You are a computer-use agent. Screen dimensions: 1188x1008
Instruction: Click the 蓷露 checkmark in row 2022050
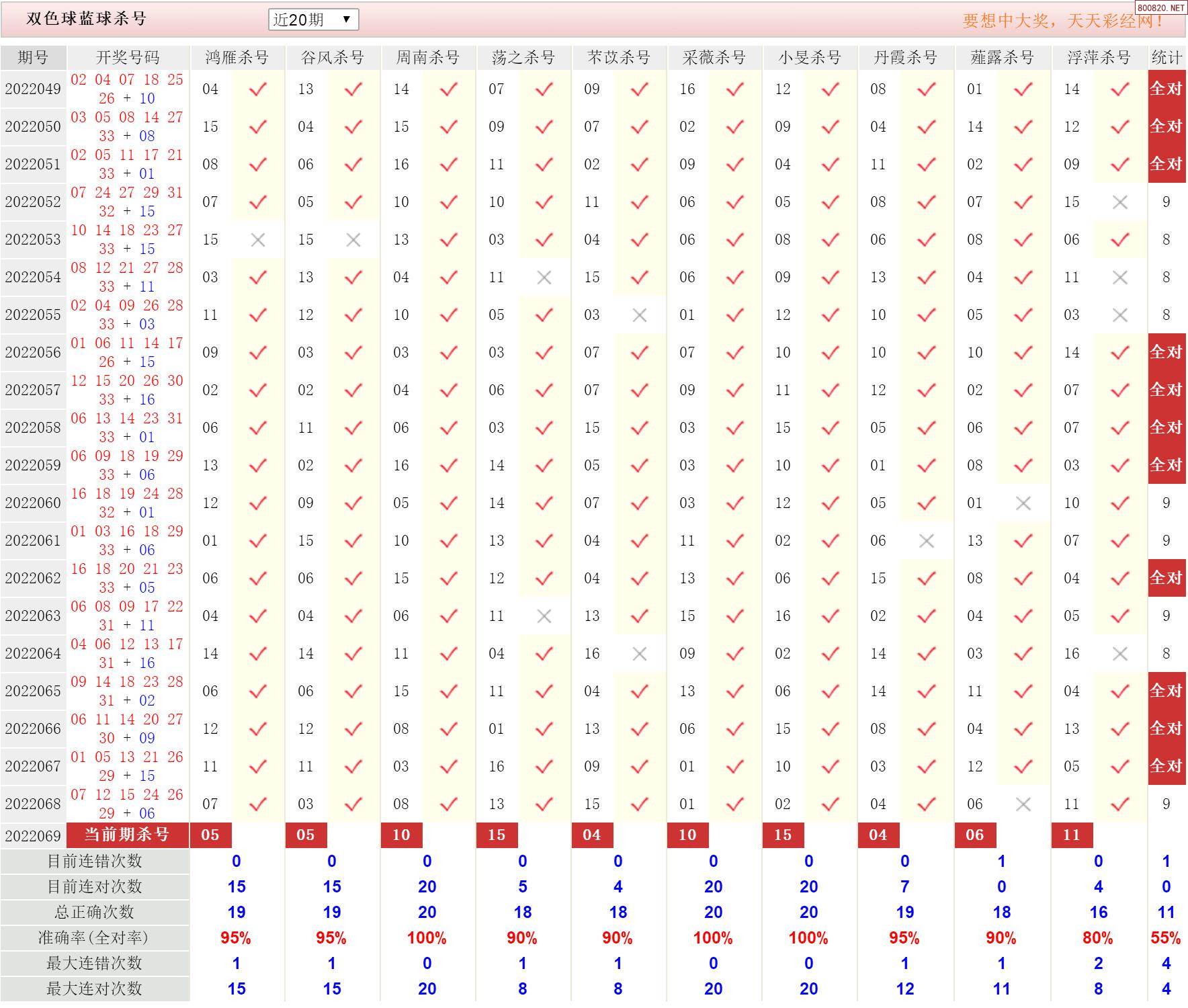click(x=1023, y=126)
